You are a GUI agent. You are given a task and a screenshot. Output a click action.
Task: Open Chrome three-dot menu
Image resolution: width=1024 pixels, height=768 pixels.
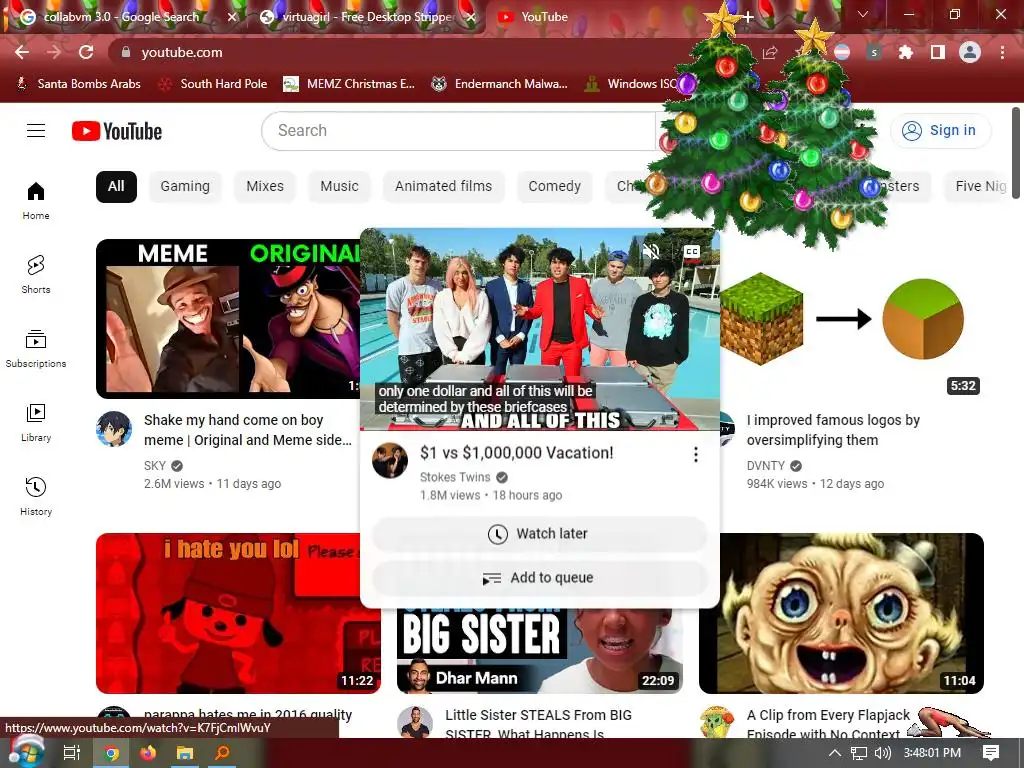tap(1002, 52)
